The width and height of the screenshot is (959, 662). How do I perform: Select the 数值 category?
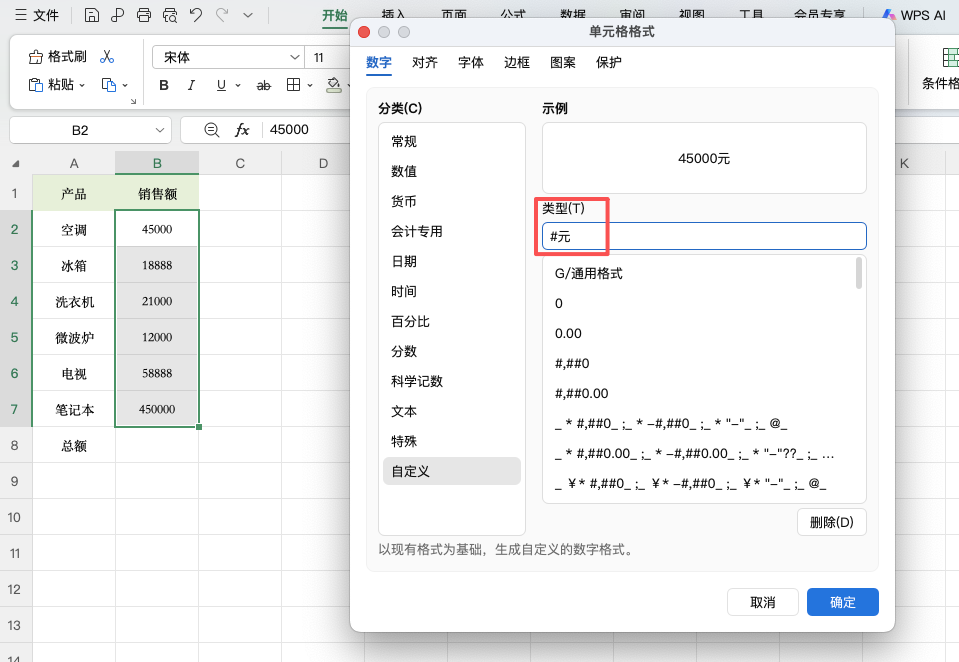[x=452, y=171]
